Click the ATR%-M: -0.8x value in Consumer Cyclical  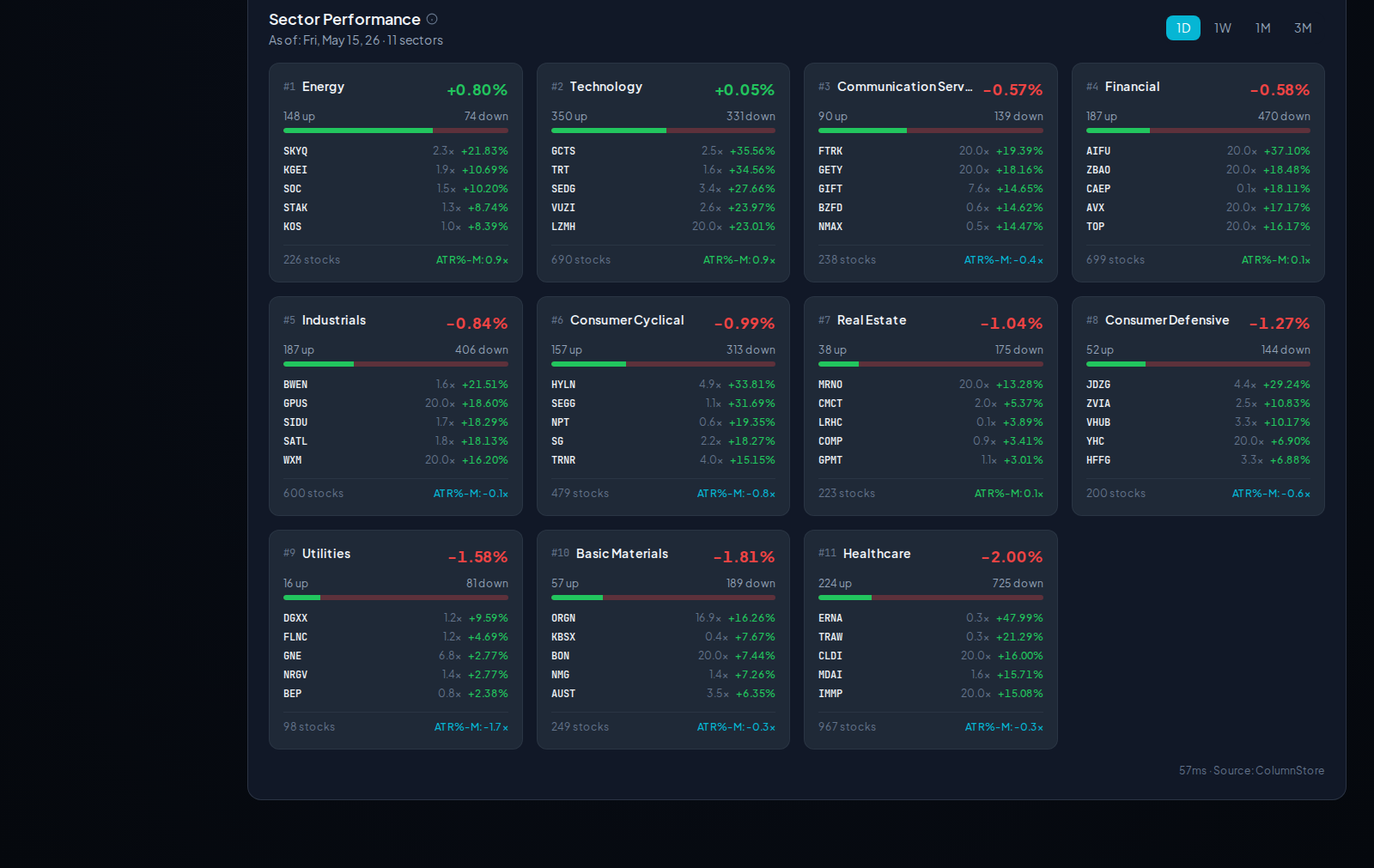(736, 494)
